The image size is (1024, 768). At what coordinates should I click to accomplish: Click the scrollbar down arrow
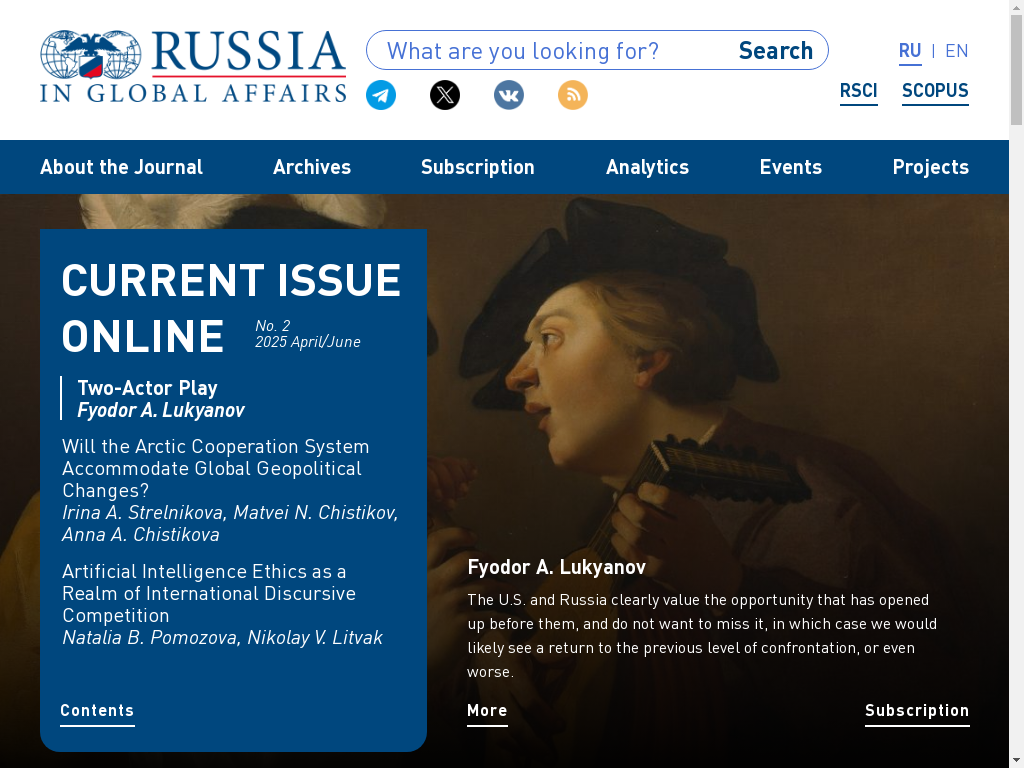tap(1016, 761)
